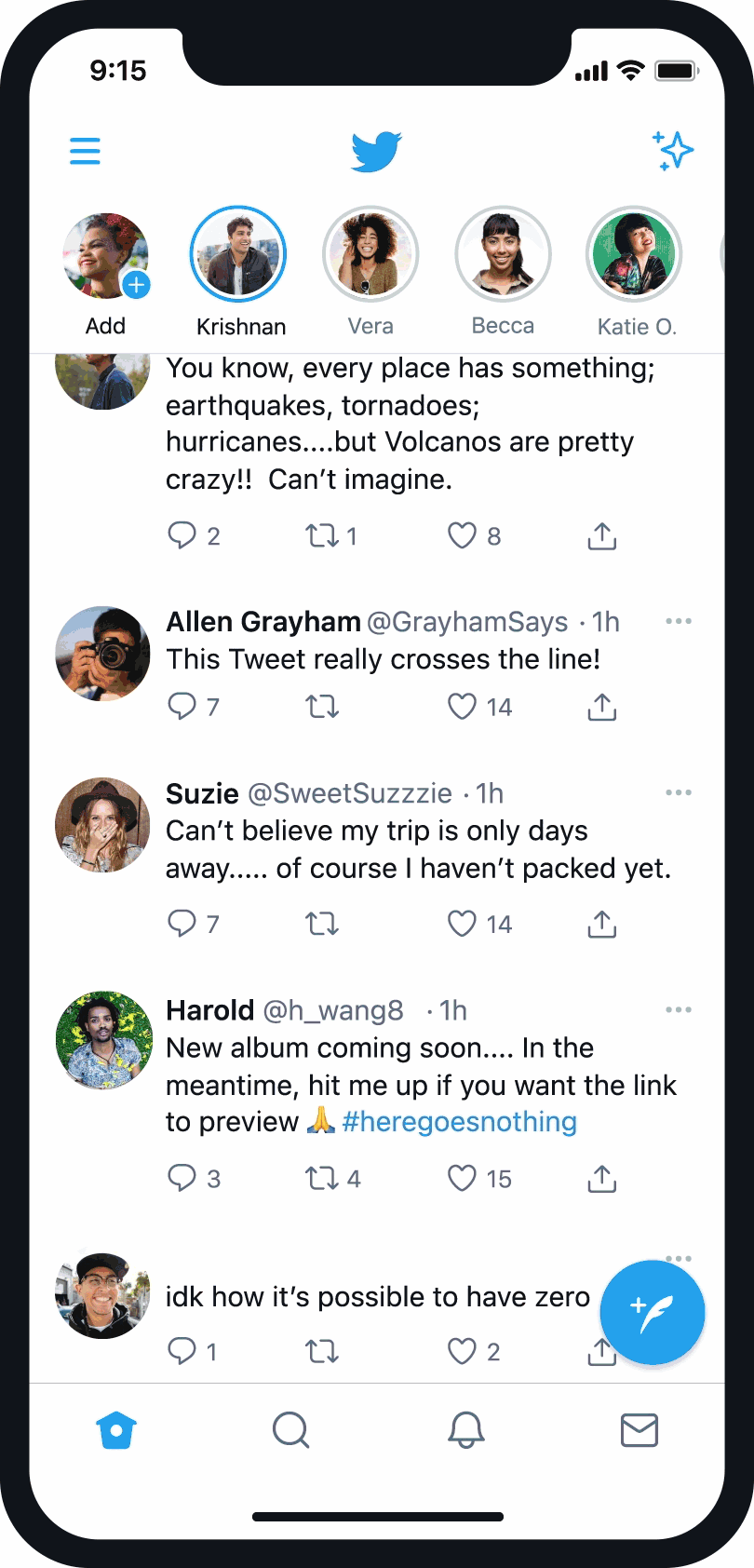Like Allen Grayham's tweet
Image resolution: width=754 pixels, height=1568 pixels.
463,707
